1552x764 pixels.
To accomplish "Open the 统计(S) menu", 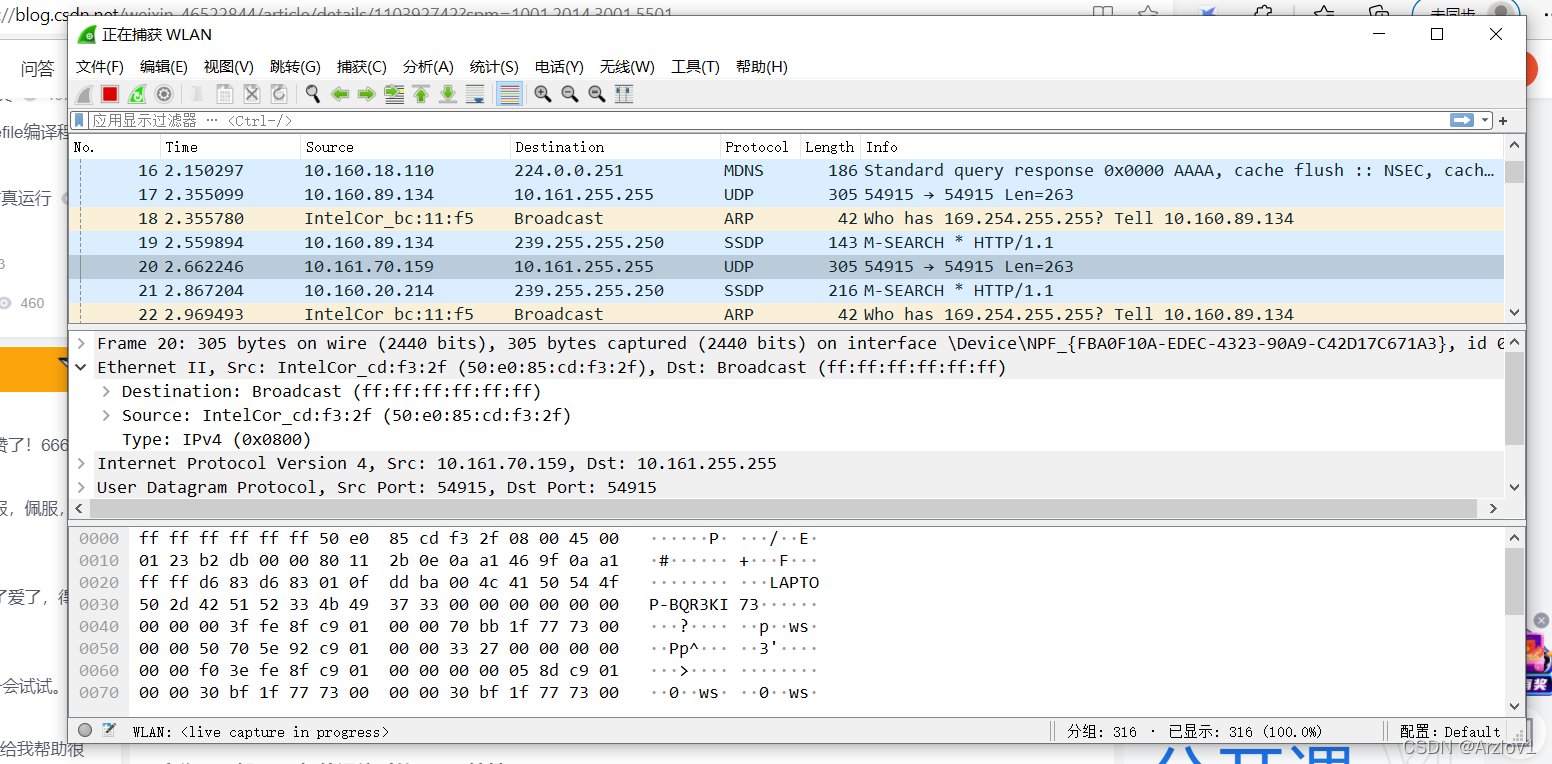I will coord(494,66).
